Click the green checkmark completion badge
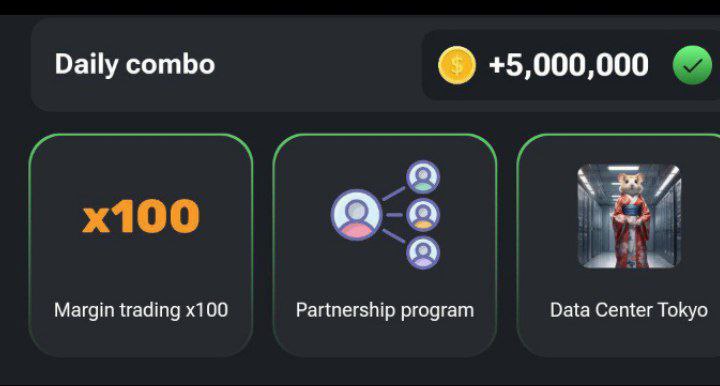 (x=692, y=65)
